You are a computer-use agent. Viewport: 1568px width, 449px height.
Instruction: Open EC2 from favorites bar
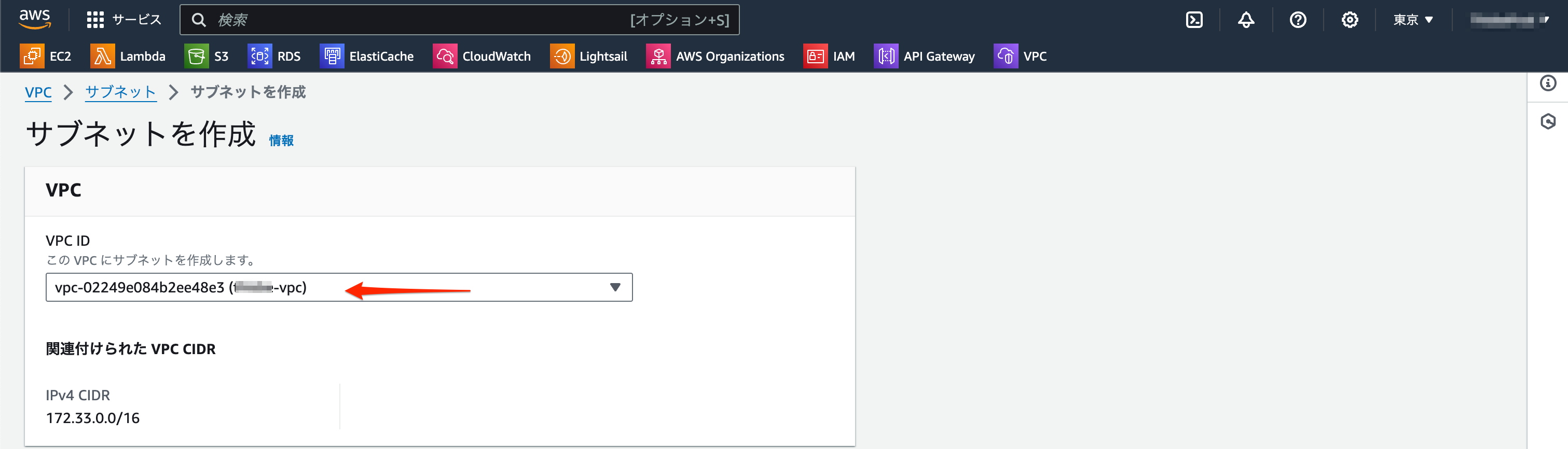pos(60,57)
